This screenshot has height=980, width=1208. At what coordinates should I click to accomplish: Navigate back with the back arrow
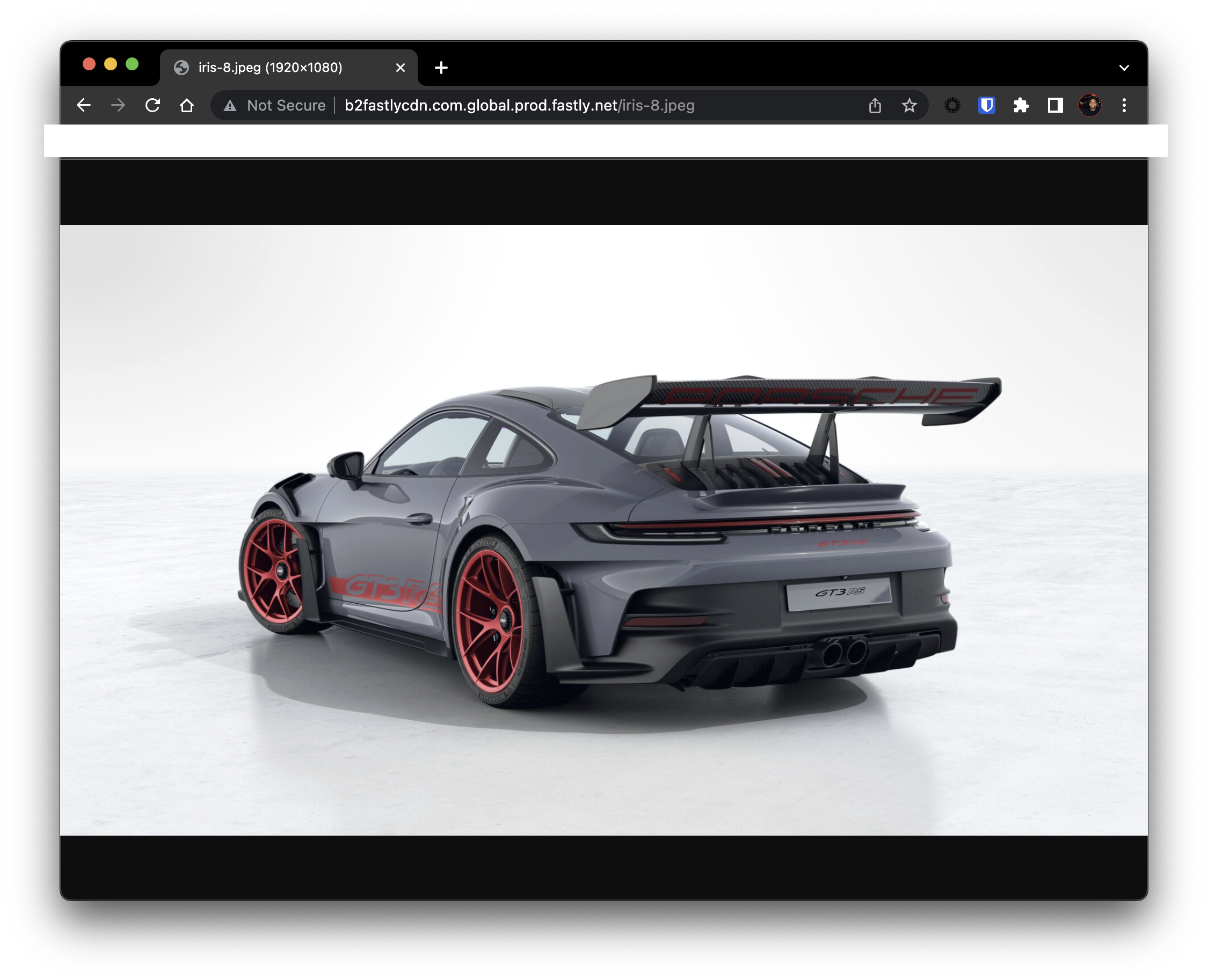click(x=84, y=105)
